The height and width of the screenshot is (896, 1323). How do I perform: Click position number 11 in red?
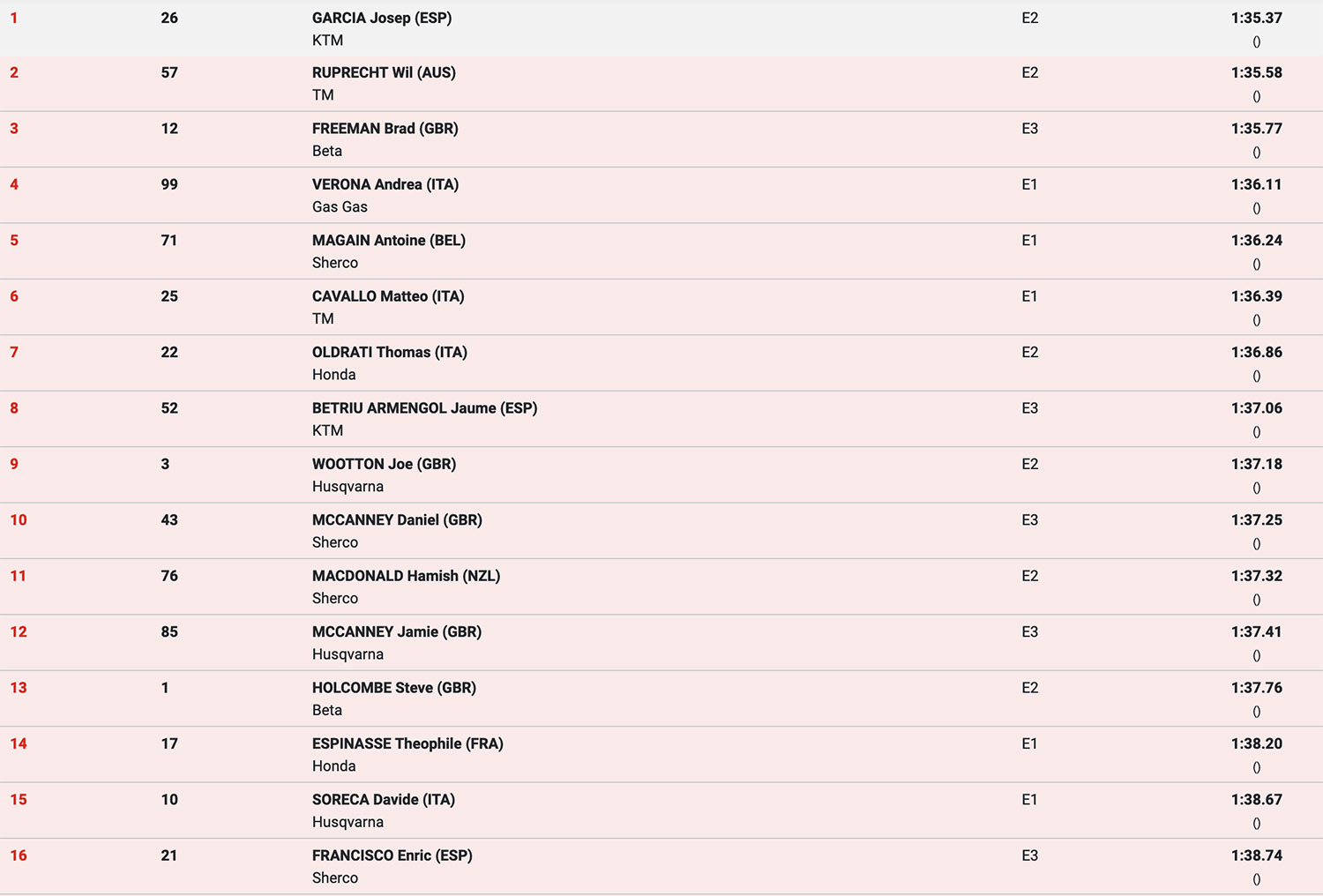(x=19, y=576)
